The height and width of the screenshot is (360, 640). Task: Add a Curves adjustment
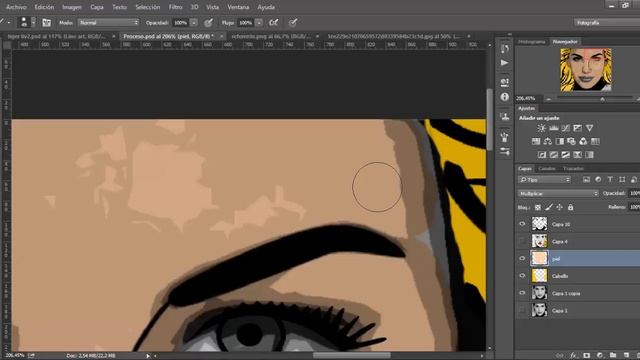565,128
